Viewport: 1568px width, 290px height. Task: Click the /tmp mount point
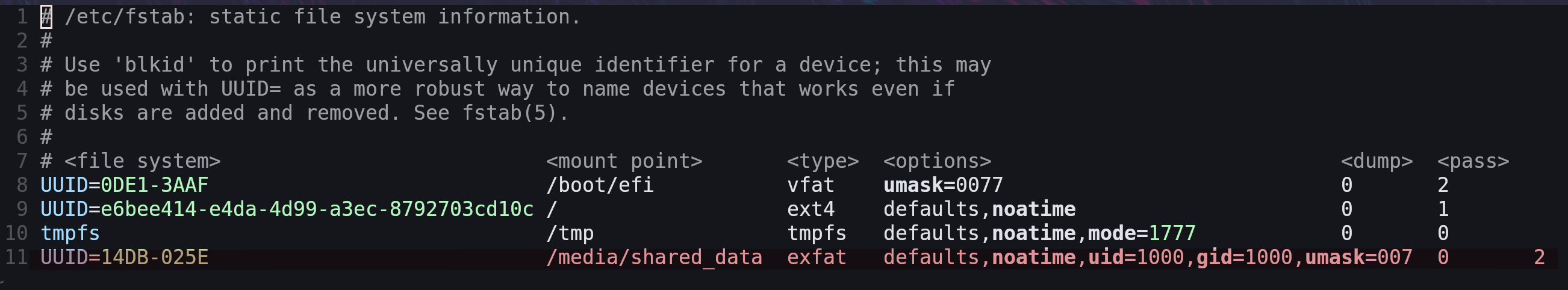[570, 233]
